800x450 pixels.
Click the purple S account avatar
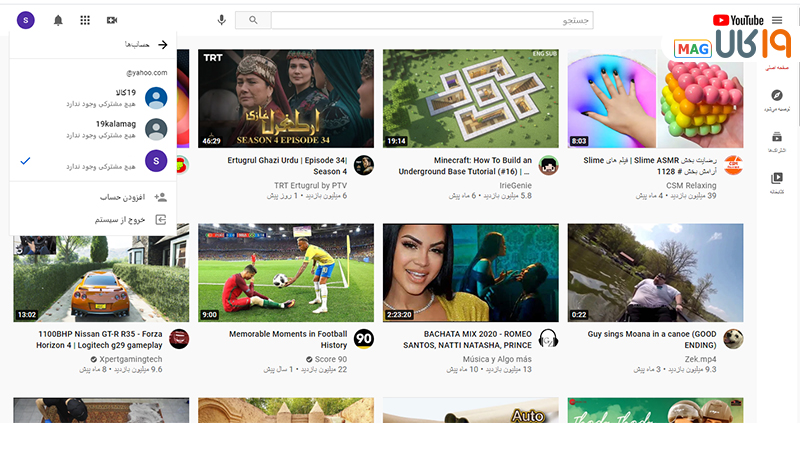pos(25,20)
